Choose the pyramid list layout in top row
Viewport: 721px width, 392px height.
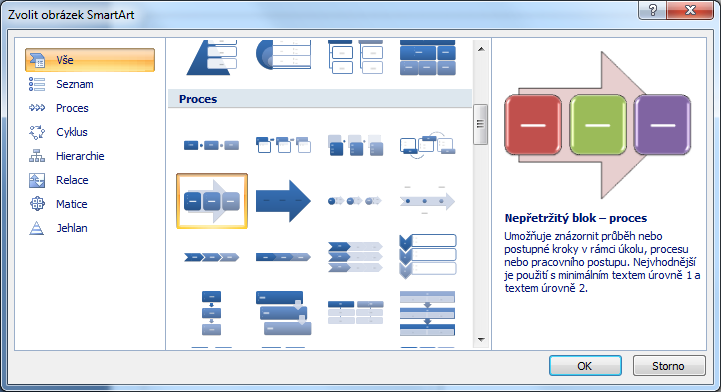[x=212, y=57]
